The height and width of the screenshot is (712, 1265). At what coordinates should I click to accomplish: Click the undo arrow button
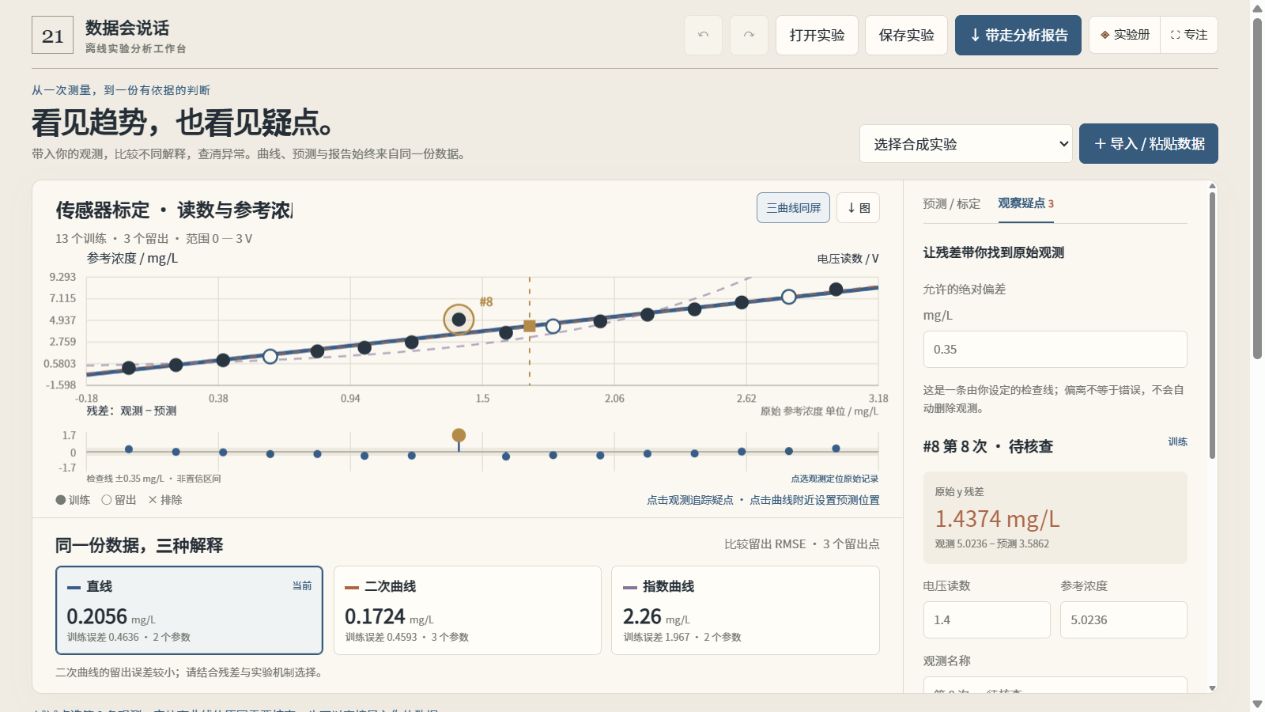coord(703,35)
